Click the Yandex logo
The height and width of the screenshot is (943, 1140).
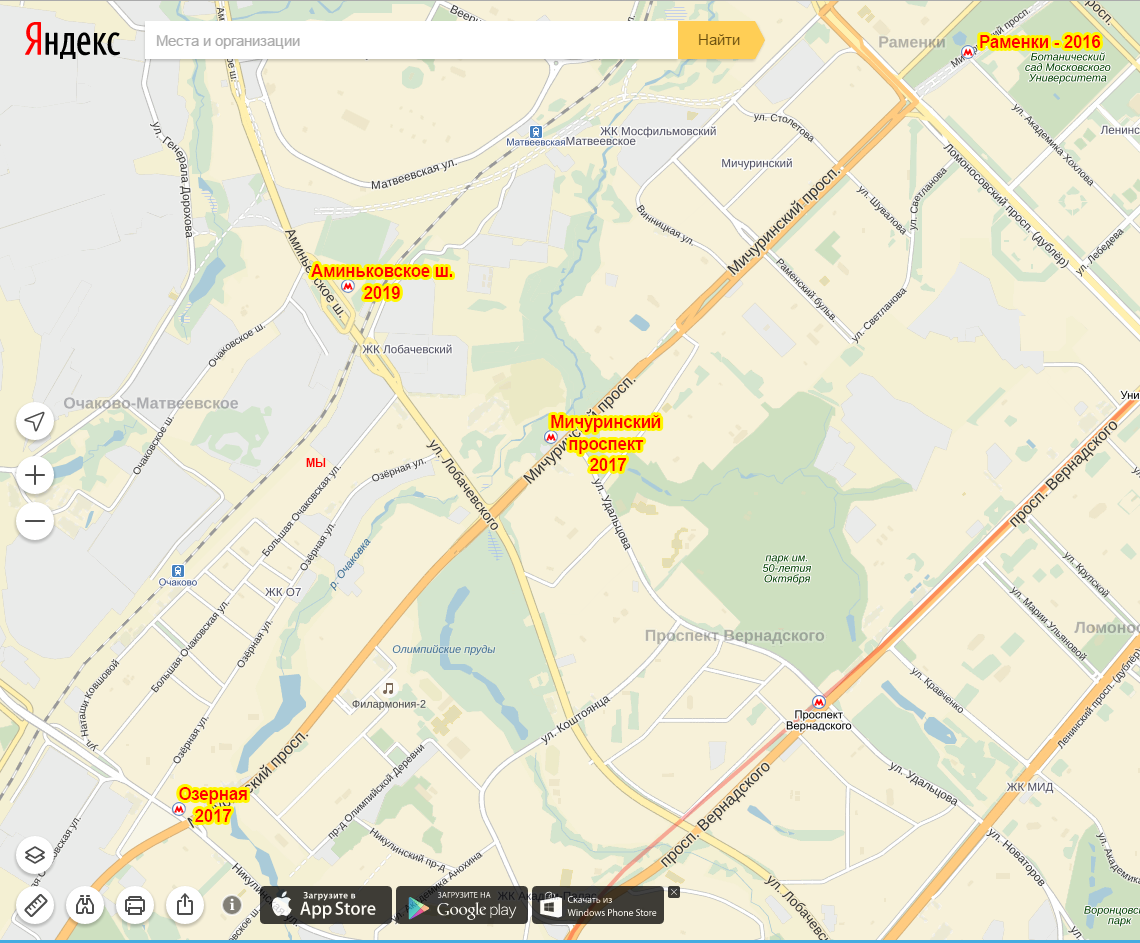72,41
